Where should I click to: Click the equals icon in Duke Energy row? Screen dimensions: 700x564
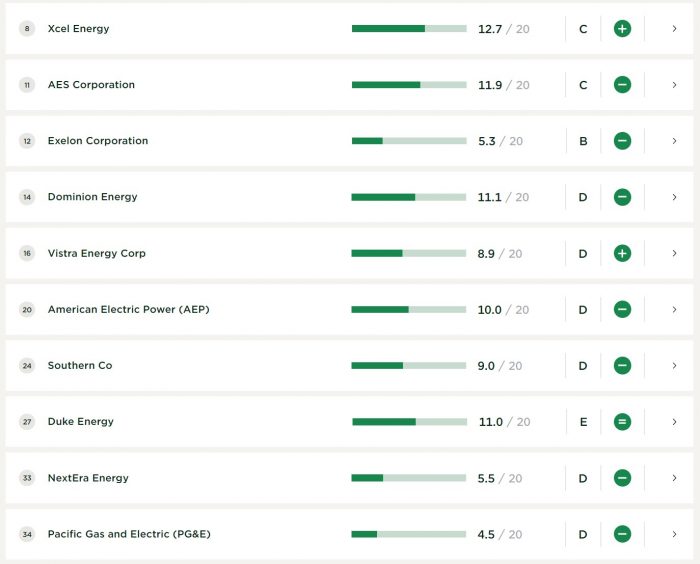click(622, 422)
